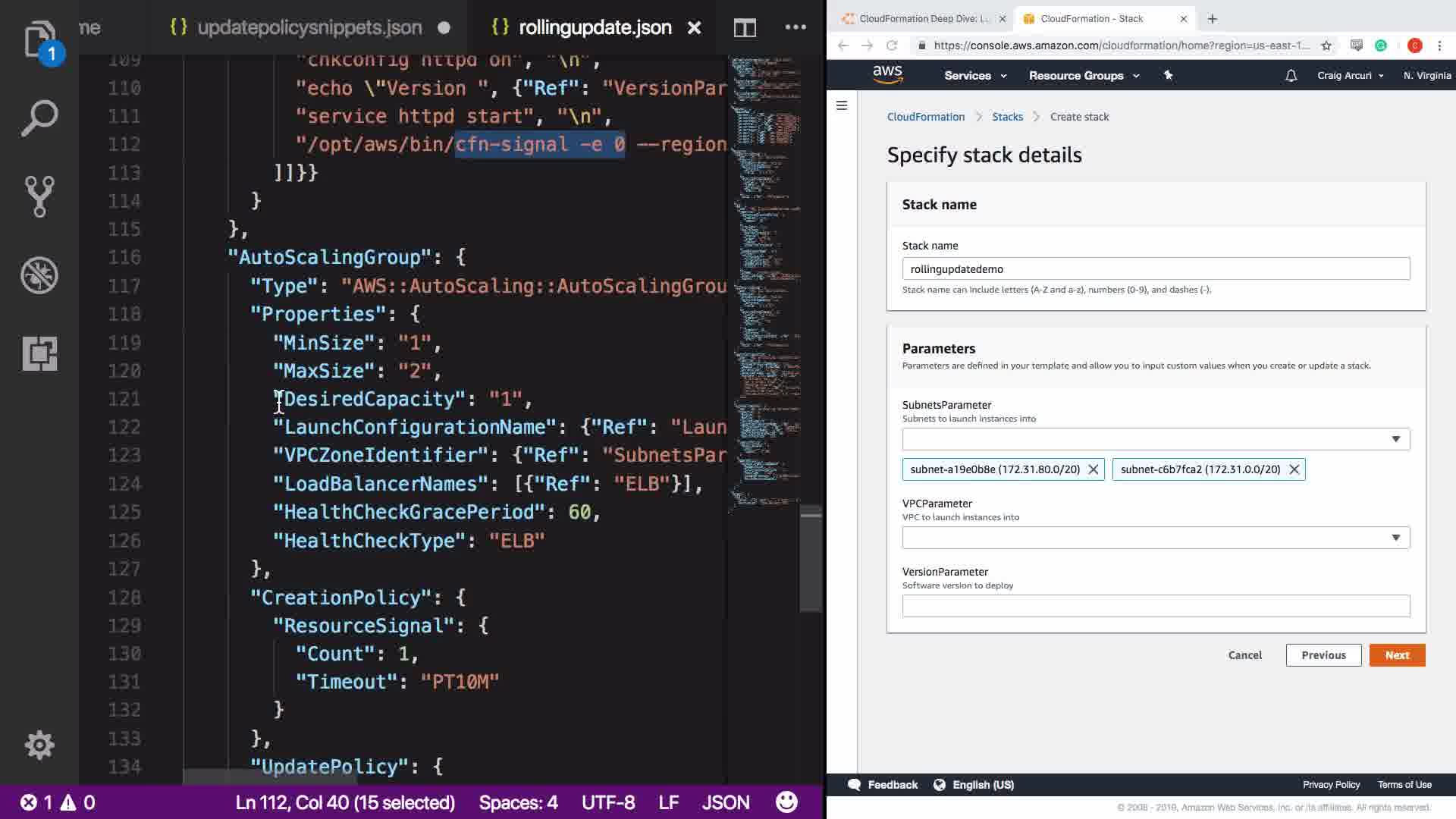Image resolution: width=1456 pixels, height=819 pixels.
Task: Switch to CloudFormation Deep Dive browser tab
Action: coord(922,19)
